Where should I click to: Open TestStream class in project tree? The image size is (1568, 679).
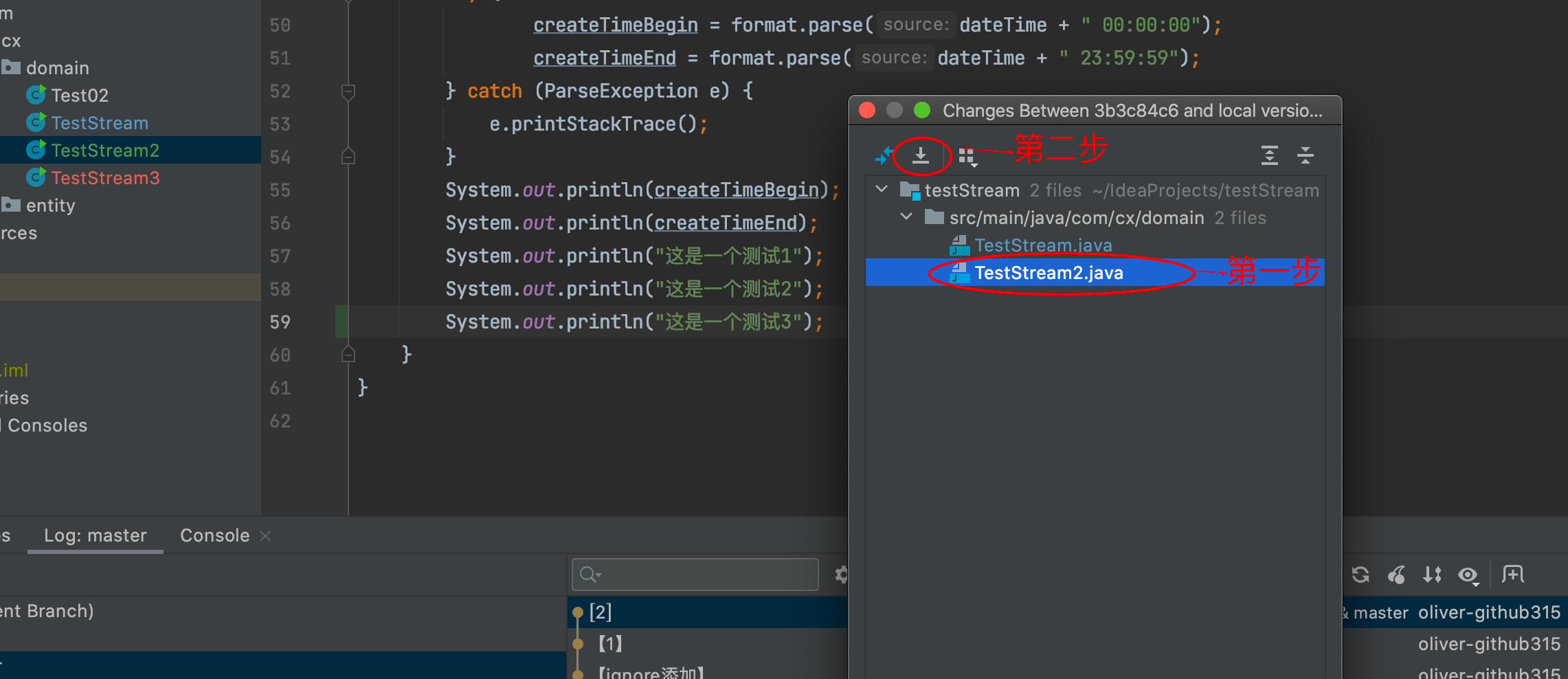100,123
